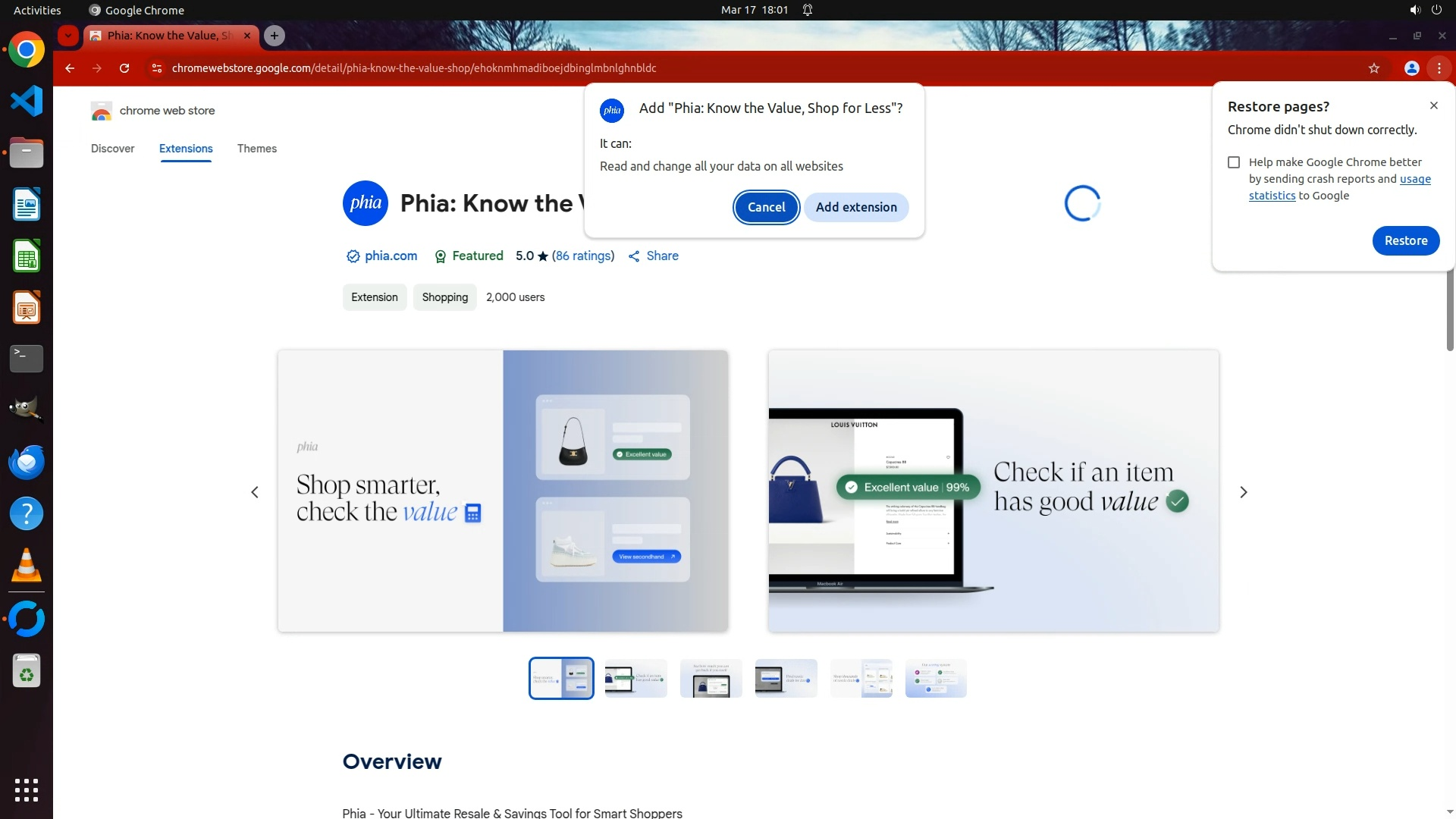Open Thunderbird mail from dock
This screenshot has width=1456, height=819.
click(x=26, y=462)
